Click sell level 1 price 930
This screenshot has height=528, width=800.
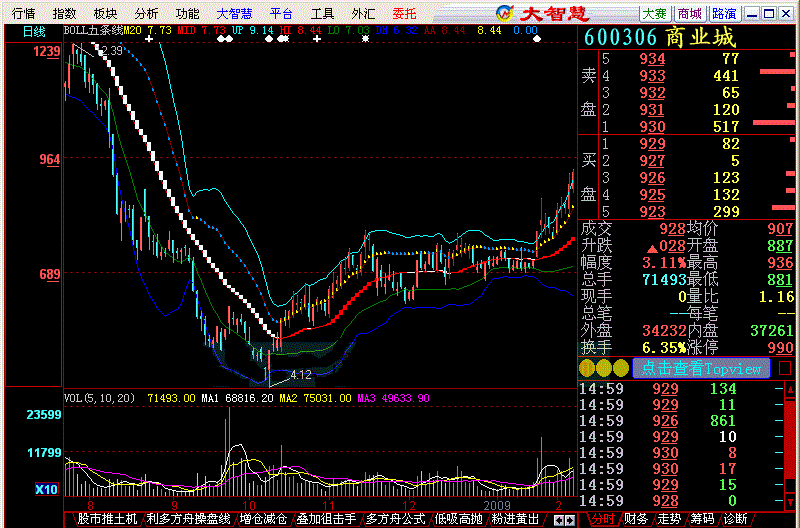coord(652,127)
